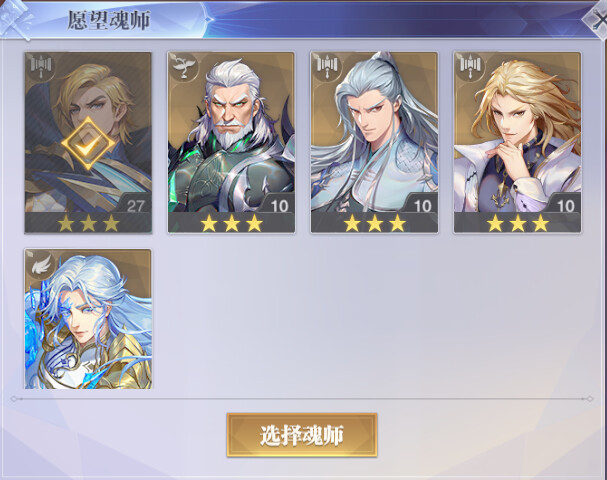This screenshot has height=480, width=607.
Task: Click the 愿望魂师 title header
Action: coord(109,20)
